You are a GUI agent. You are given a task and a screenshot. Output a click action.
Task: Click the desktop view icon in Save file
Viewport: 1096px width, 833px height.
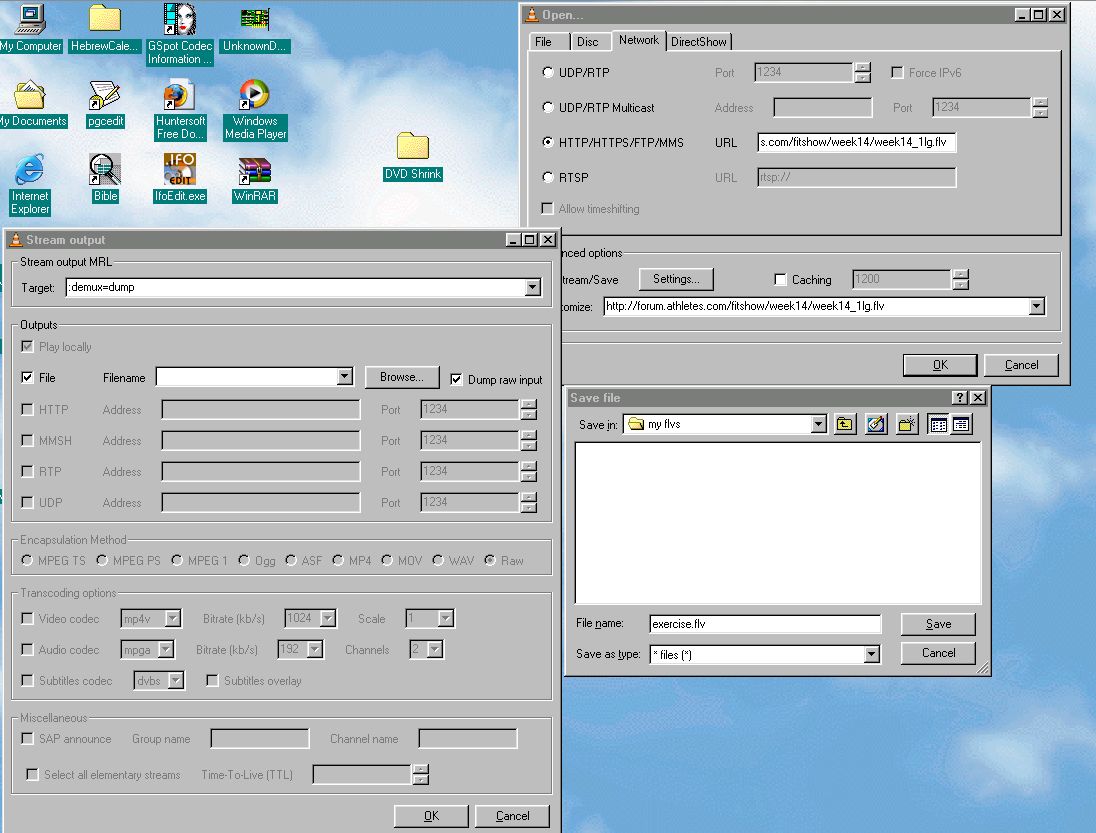click(x=876, y=424)
